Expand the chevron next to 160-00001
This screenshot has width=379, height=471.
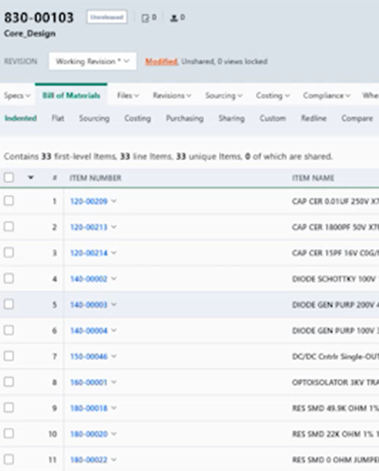pos(114,382)
